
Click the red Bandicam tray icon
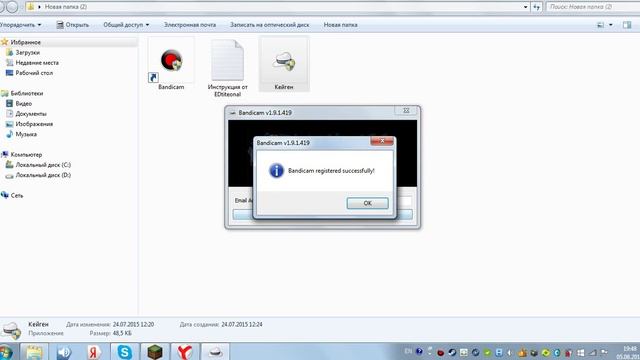pyautogui.click(x=440, y=352)
